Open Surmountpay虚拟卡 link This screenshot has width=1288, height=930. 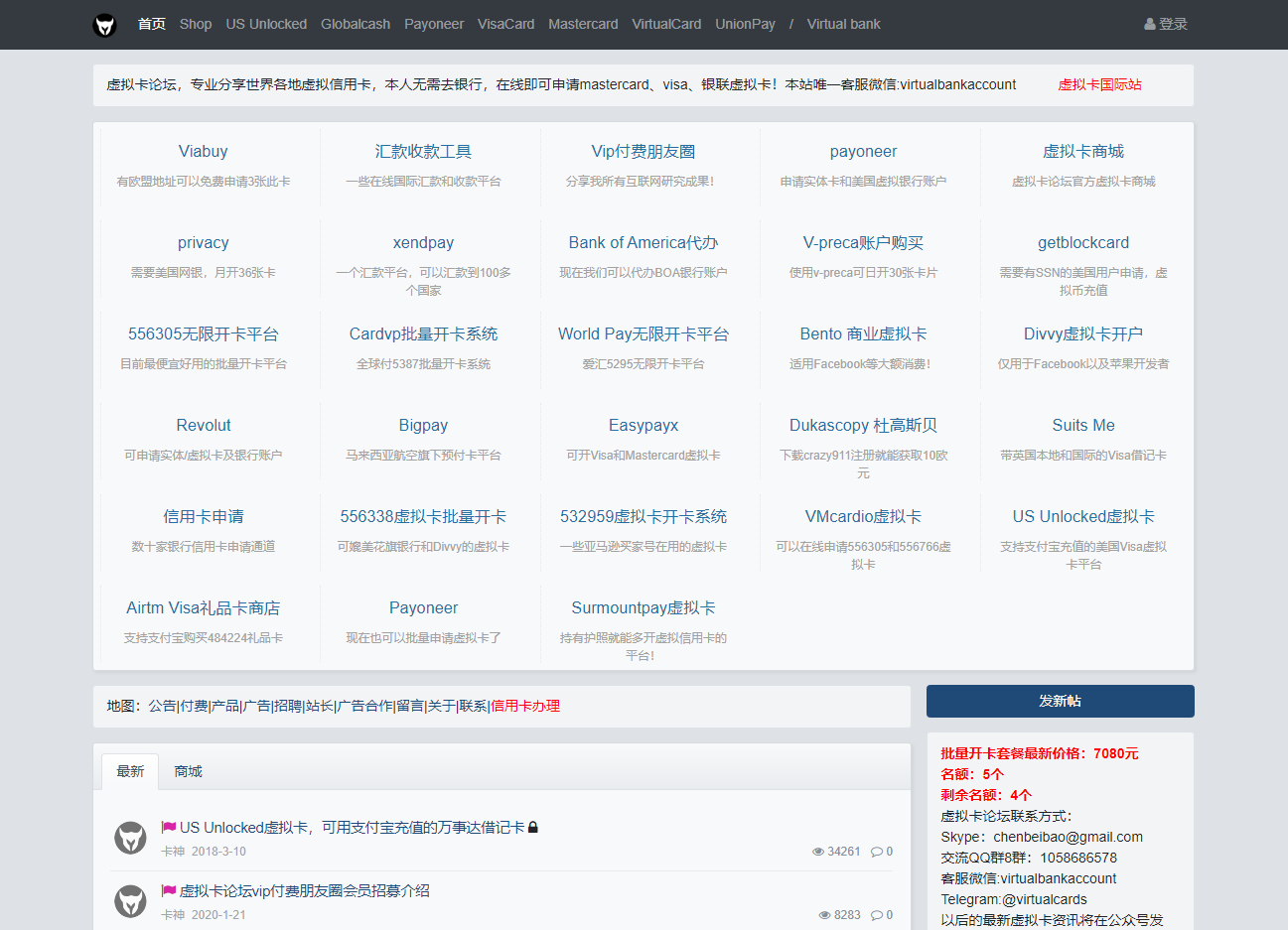pyautogui.click(x=644, y=607)
